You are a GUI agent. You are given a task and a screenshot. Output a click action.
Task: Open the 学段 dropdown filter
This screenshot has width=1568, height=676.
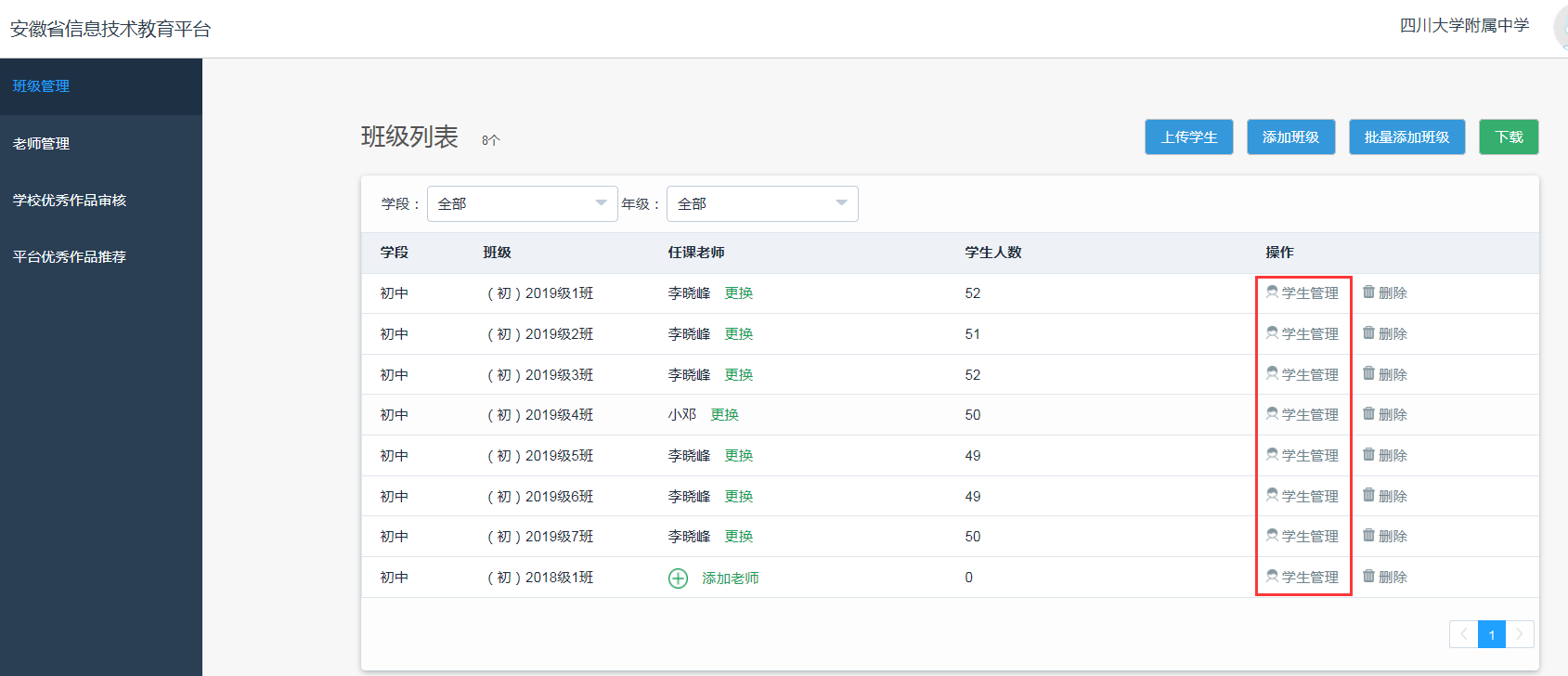click(x=522, y=204)
